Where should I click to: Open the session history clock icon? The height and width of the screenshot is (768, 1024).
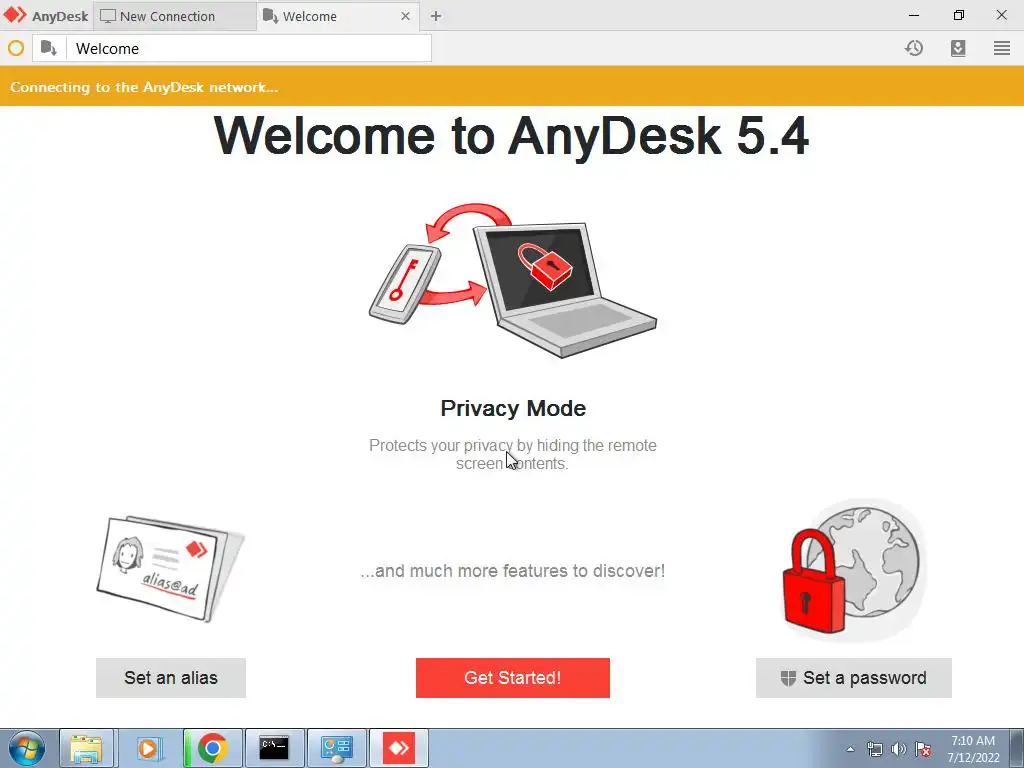tap(914, 48)
